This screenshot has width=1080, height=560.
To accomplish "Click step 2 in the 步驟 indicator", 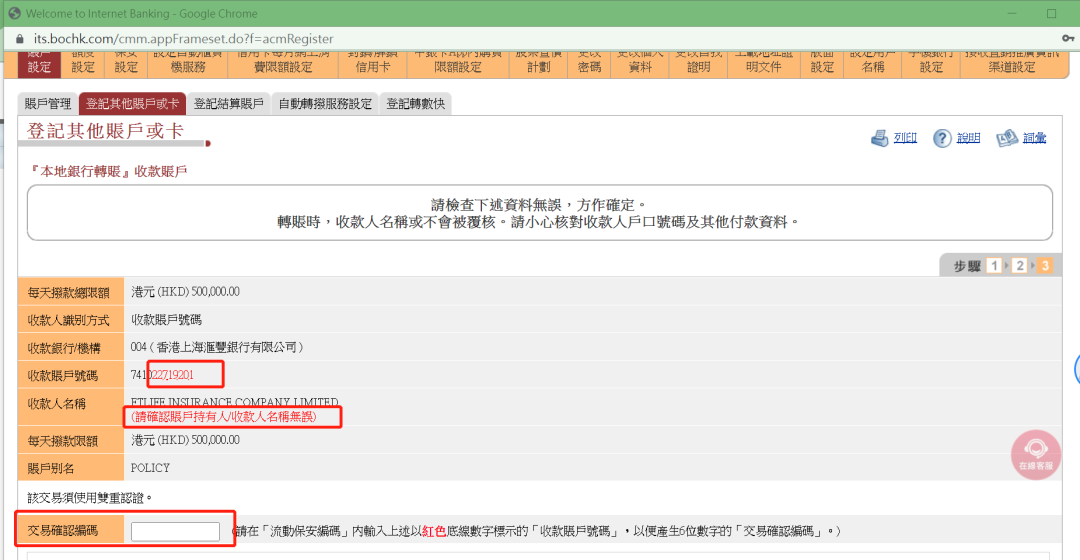I will pyautogui.click(x=1020, y=266).
